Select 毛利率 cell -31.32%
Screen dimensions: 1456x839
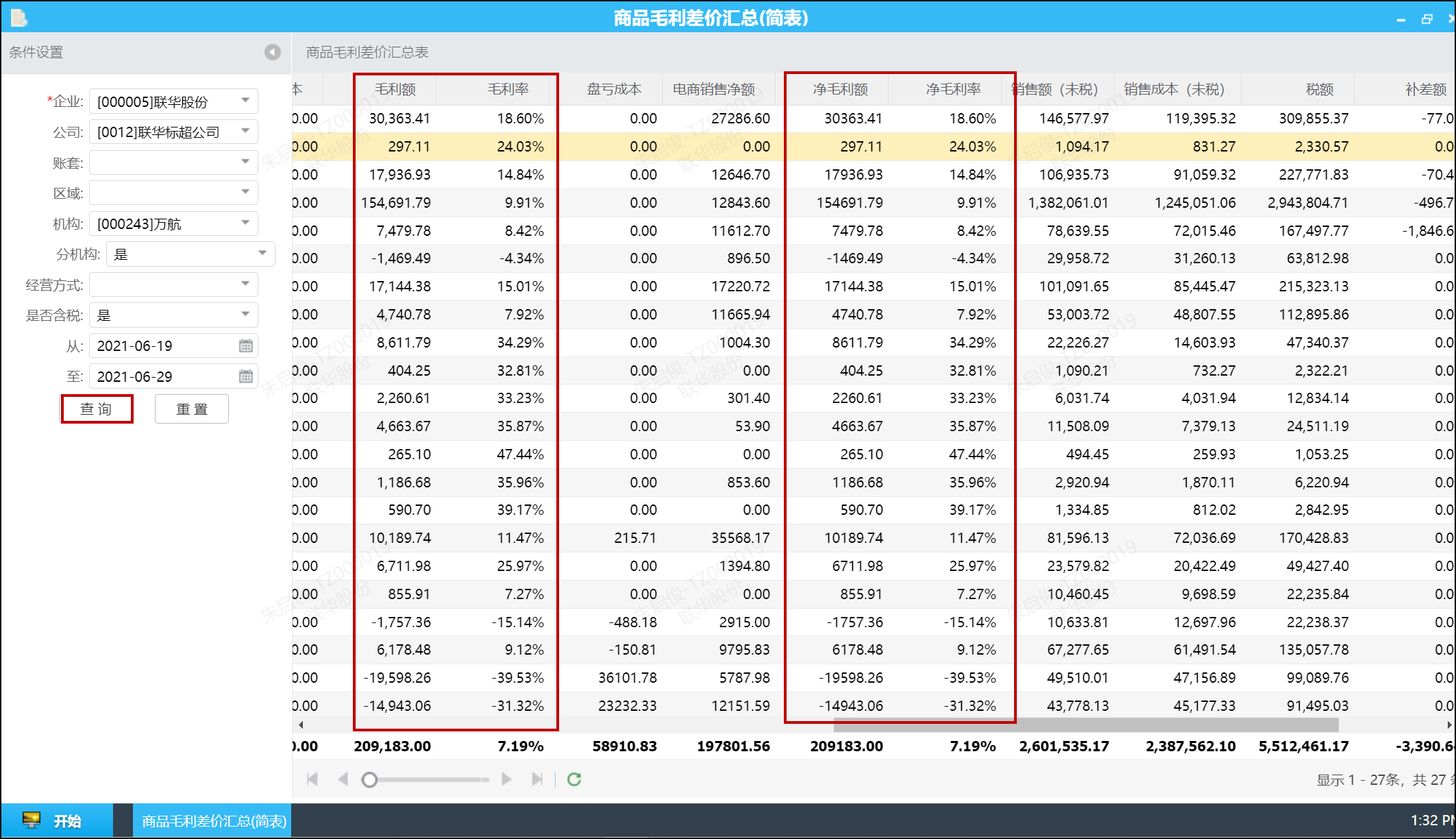click(517, 706)
